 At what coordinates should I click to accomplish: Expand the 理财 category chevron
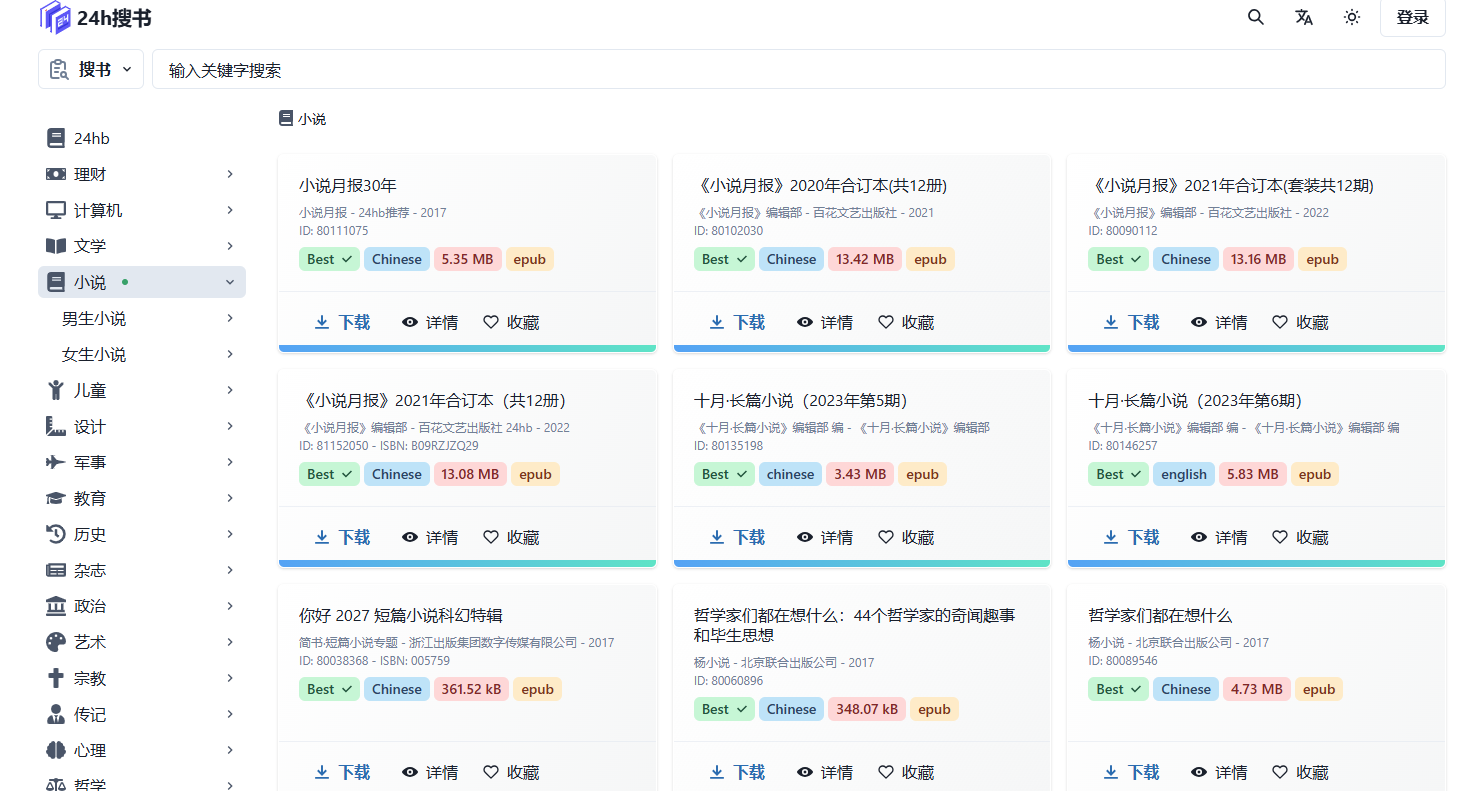(x=230, y=174)
